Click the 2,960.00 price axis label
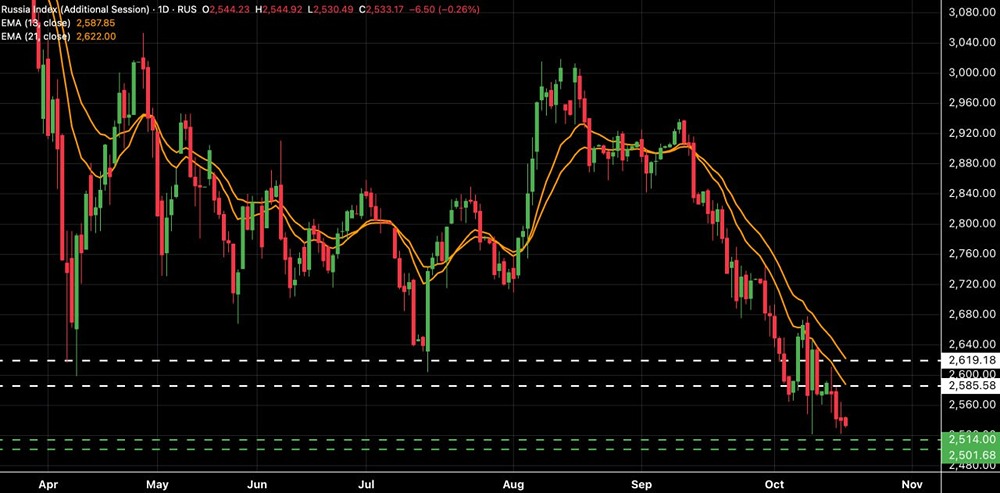This screenshot has width=1000, height=493. pyautogui.click(x=973, y=102)
